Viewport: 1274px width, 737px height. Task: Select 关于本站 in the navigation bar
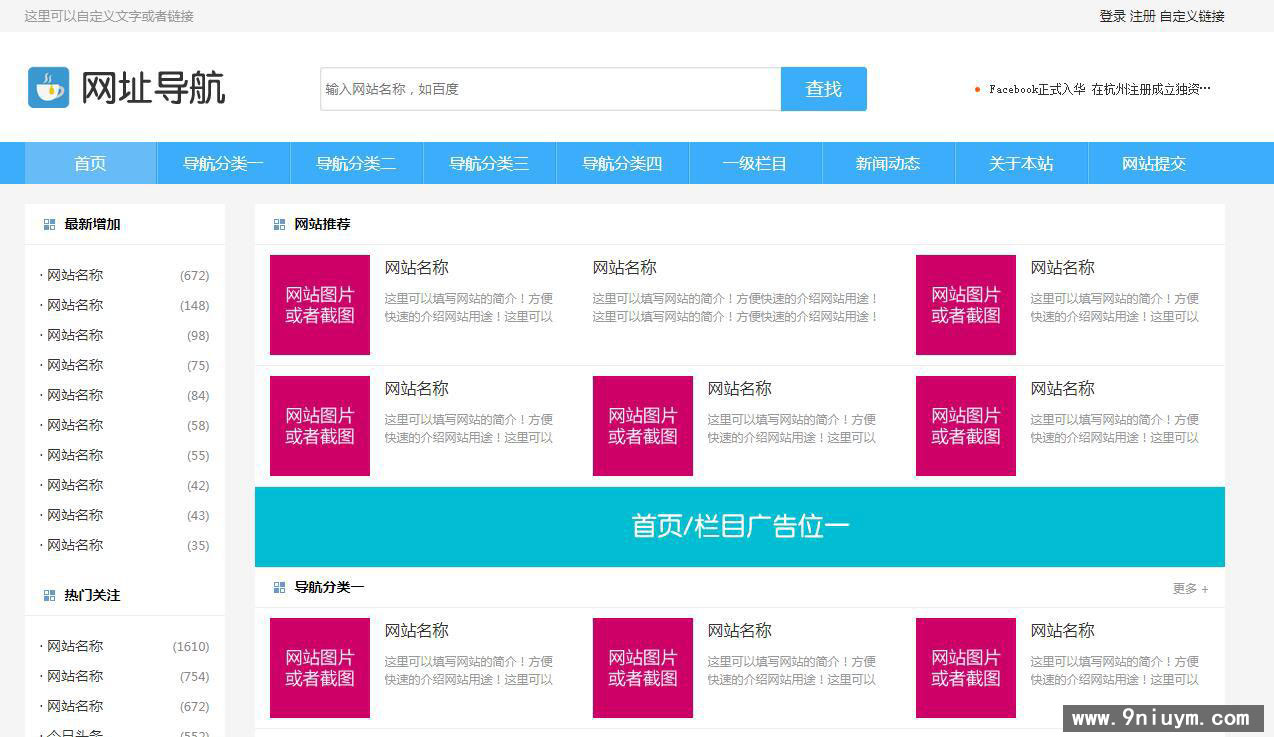pos(1021,163)
